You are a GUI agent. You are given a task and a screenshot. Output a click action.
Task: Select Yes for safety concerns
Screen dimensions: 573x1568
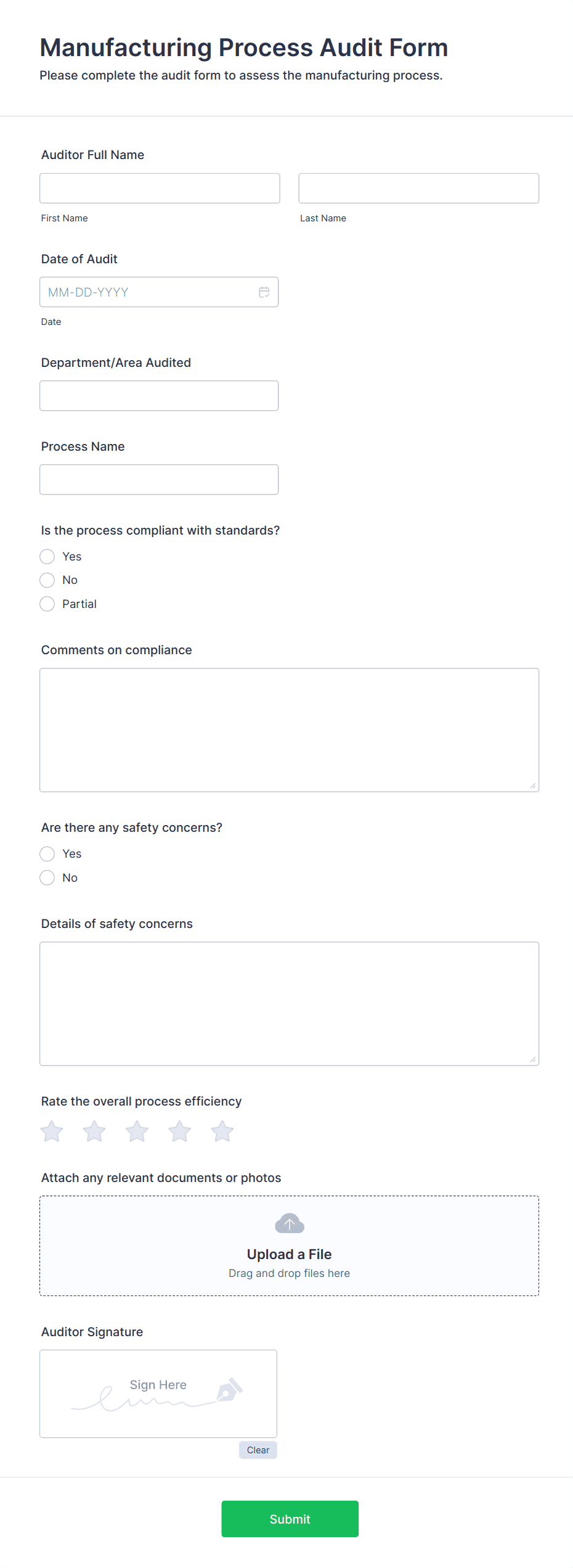tap(47, 854)
